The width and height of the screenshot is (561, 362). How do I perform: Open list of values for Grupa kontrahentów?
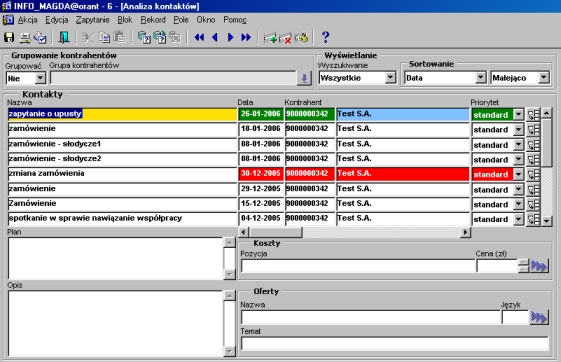(x=304, y=78)
